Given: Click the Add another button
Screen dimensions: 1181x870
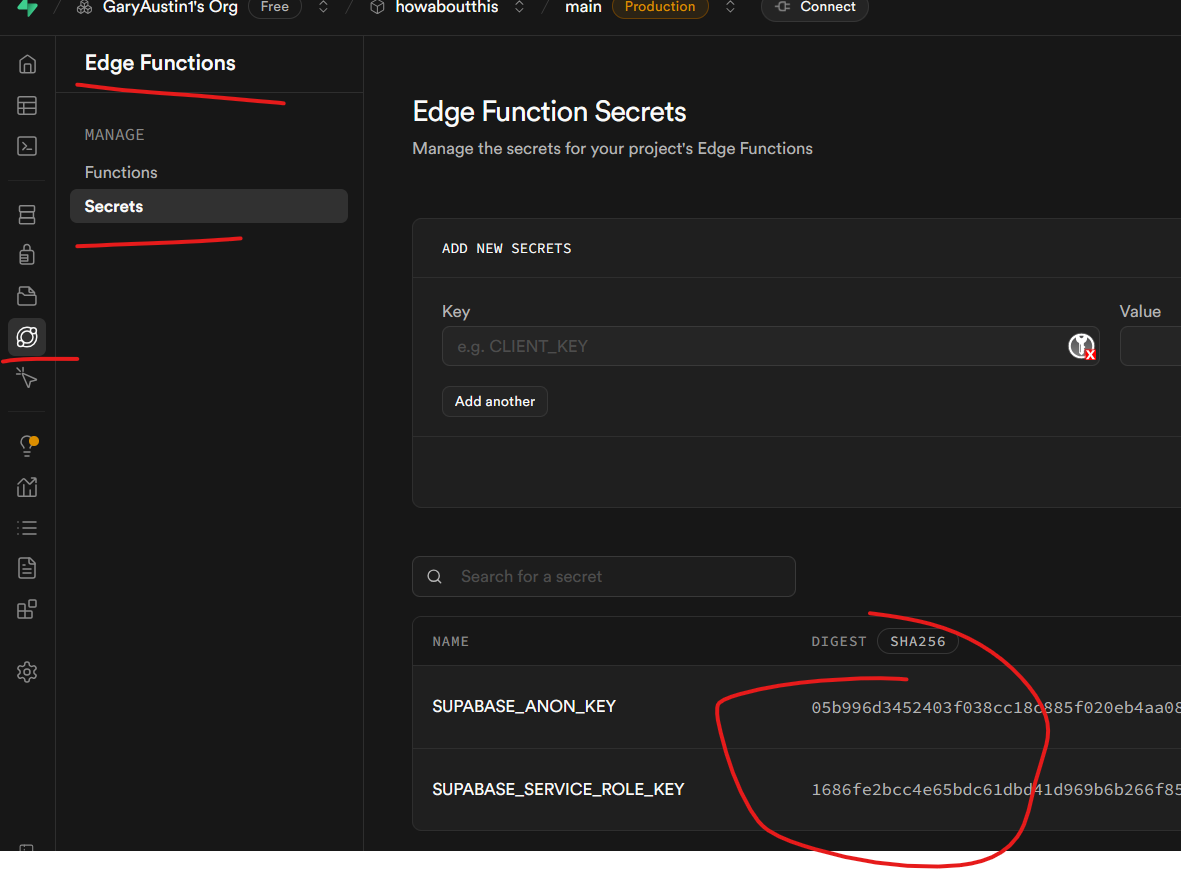Looking at the screenshot, I should pyautogui.click(x=495, y=401).
